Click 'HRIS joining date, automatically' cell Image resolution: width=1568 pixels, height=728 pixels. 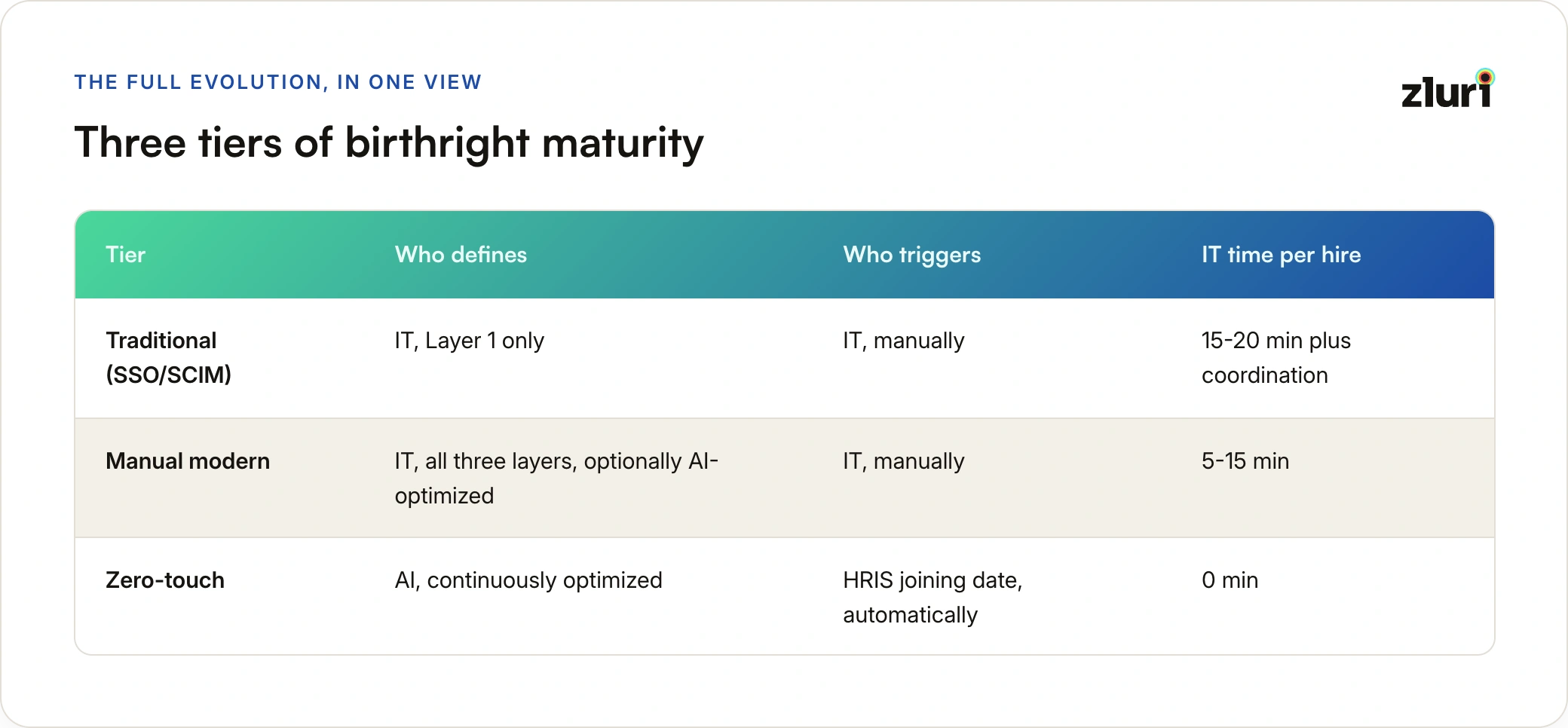(933, 598)
